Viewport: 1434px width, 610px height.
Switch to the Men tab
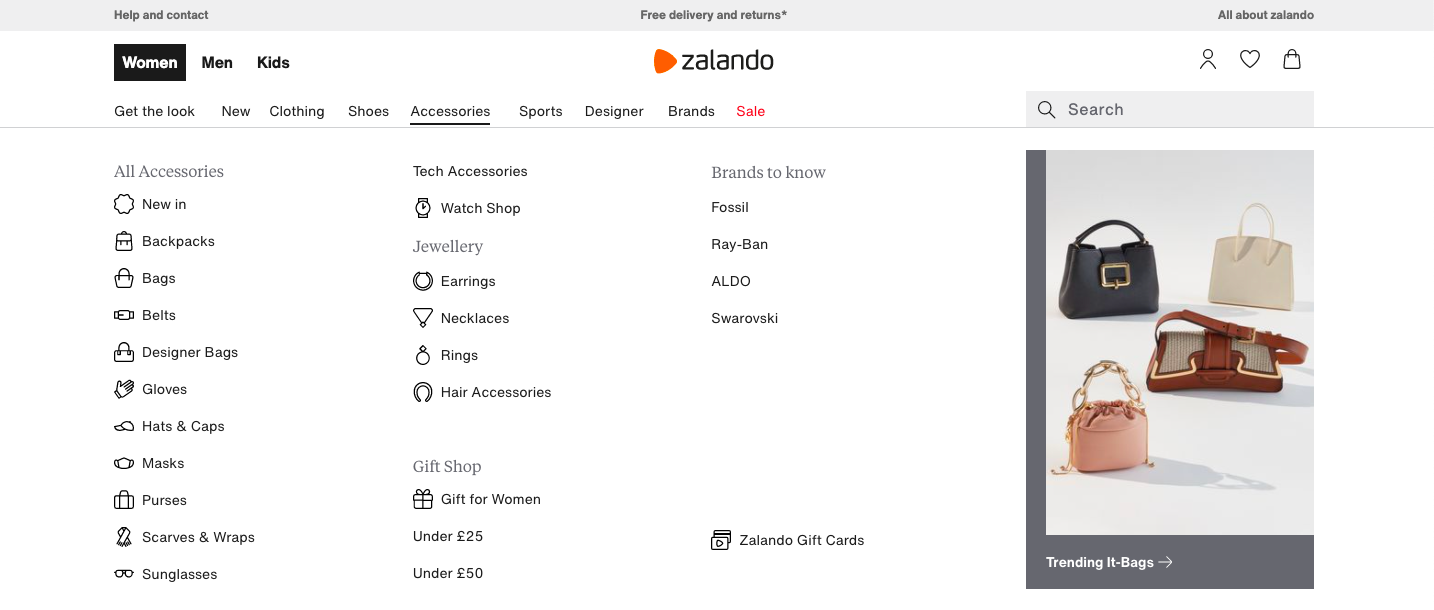tap(217, 62)
